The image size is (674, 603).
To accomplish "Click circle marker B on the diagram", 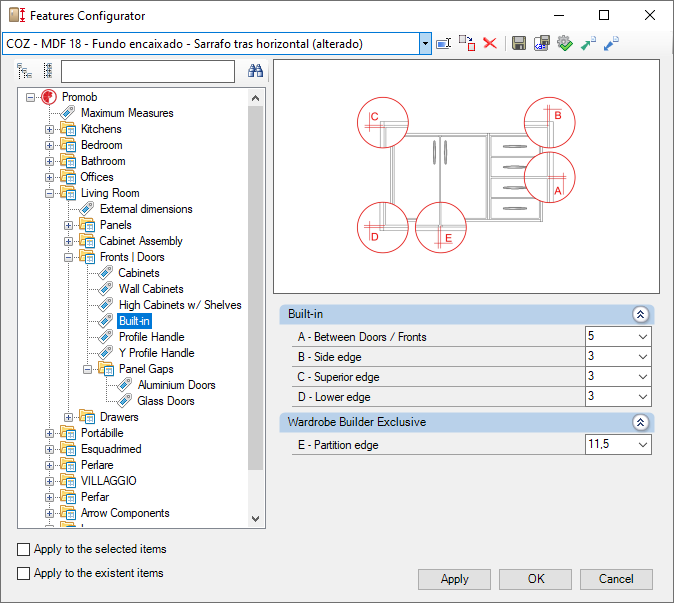I will [549, 122].
